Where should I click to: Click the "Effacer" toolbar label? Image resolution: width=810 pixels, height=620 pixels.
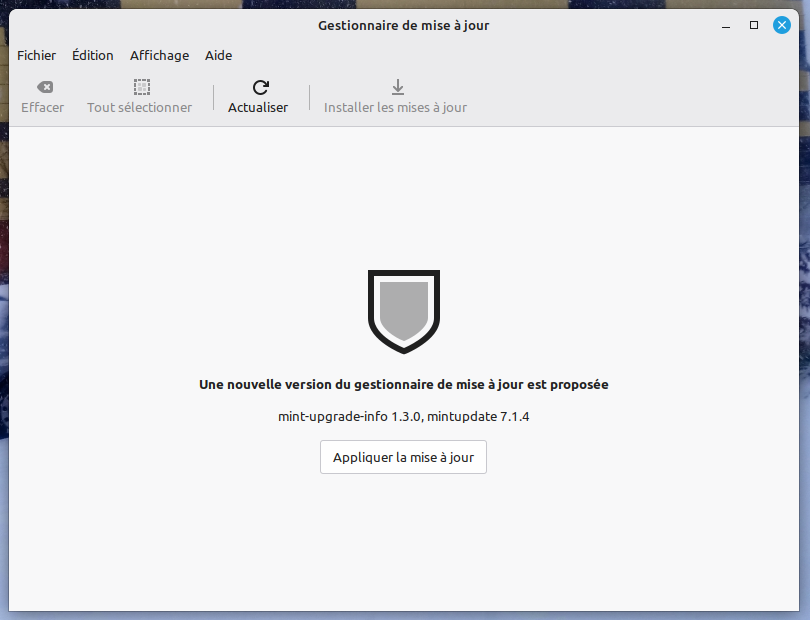pyautogui.click(x=43, y=108)
